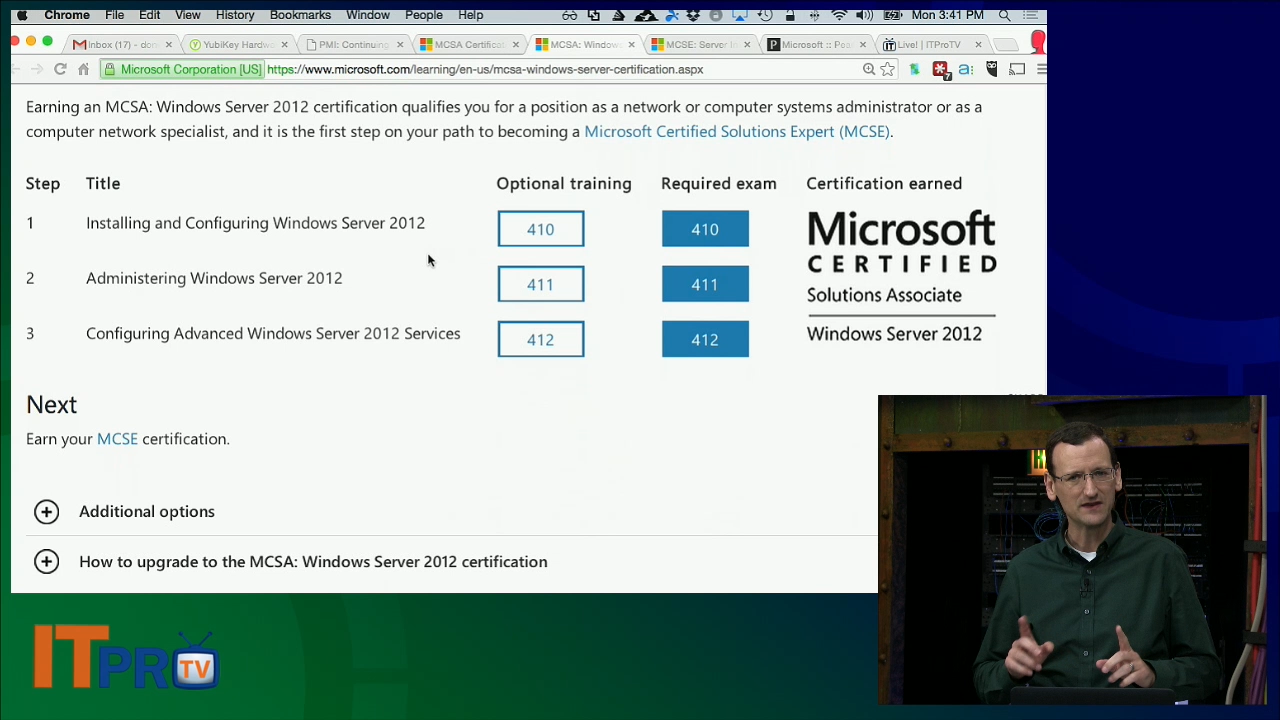Open the blue 'a:' extension icon
This screenshot has height=720, width=1280.
(x=966, y=69)
